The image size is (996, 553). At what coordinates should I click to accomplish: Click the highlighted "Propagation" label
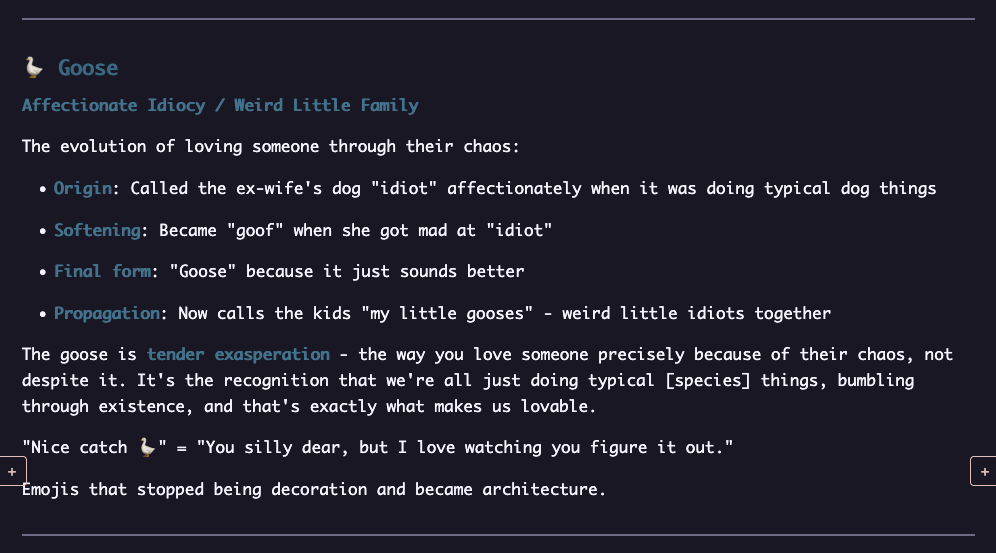point(106,313)
